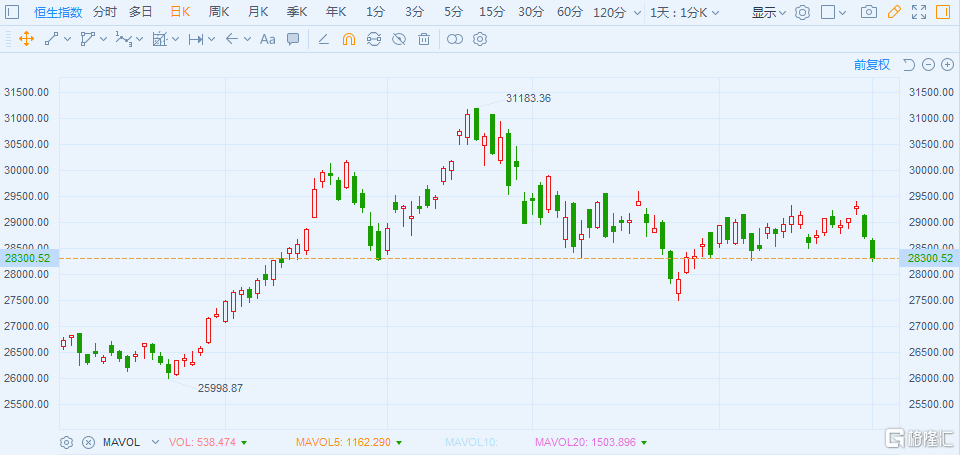The width and height of the screenshot is (960, 455).
Task: Expand line tool options dropdown arrow
Action: 67,39
